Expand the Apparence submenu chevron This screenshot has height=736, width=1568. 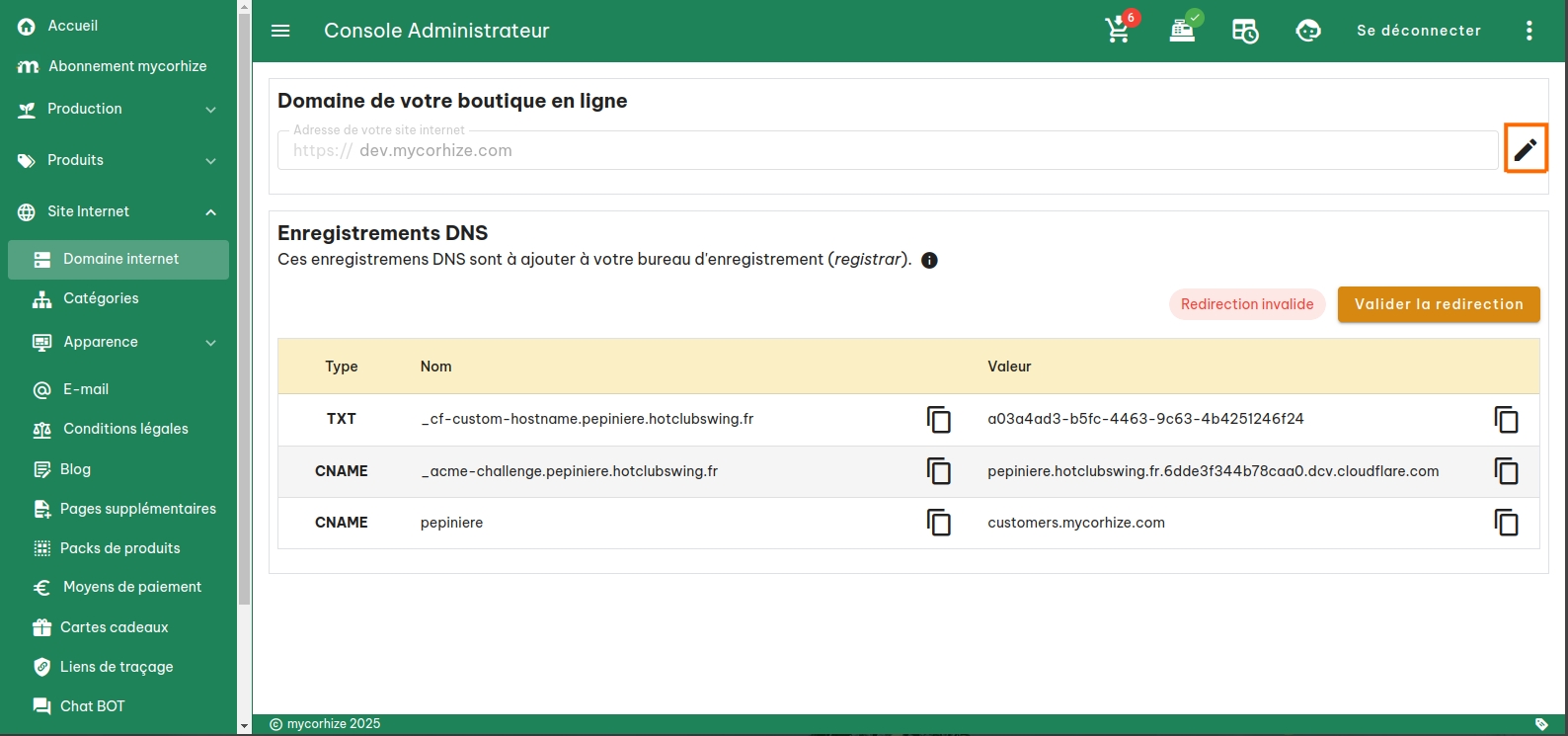(x=210, y=343)
